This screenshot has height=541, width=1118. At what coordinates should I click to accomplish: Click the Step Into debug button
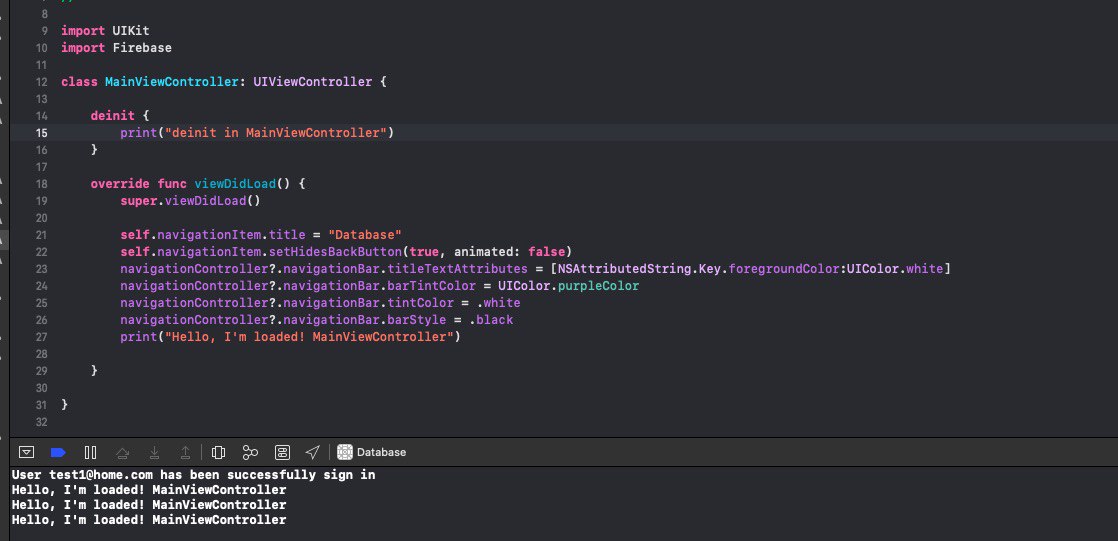click(154, 452)
